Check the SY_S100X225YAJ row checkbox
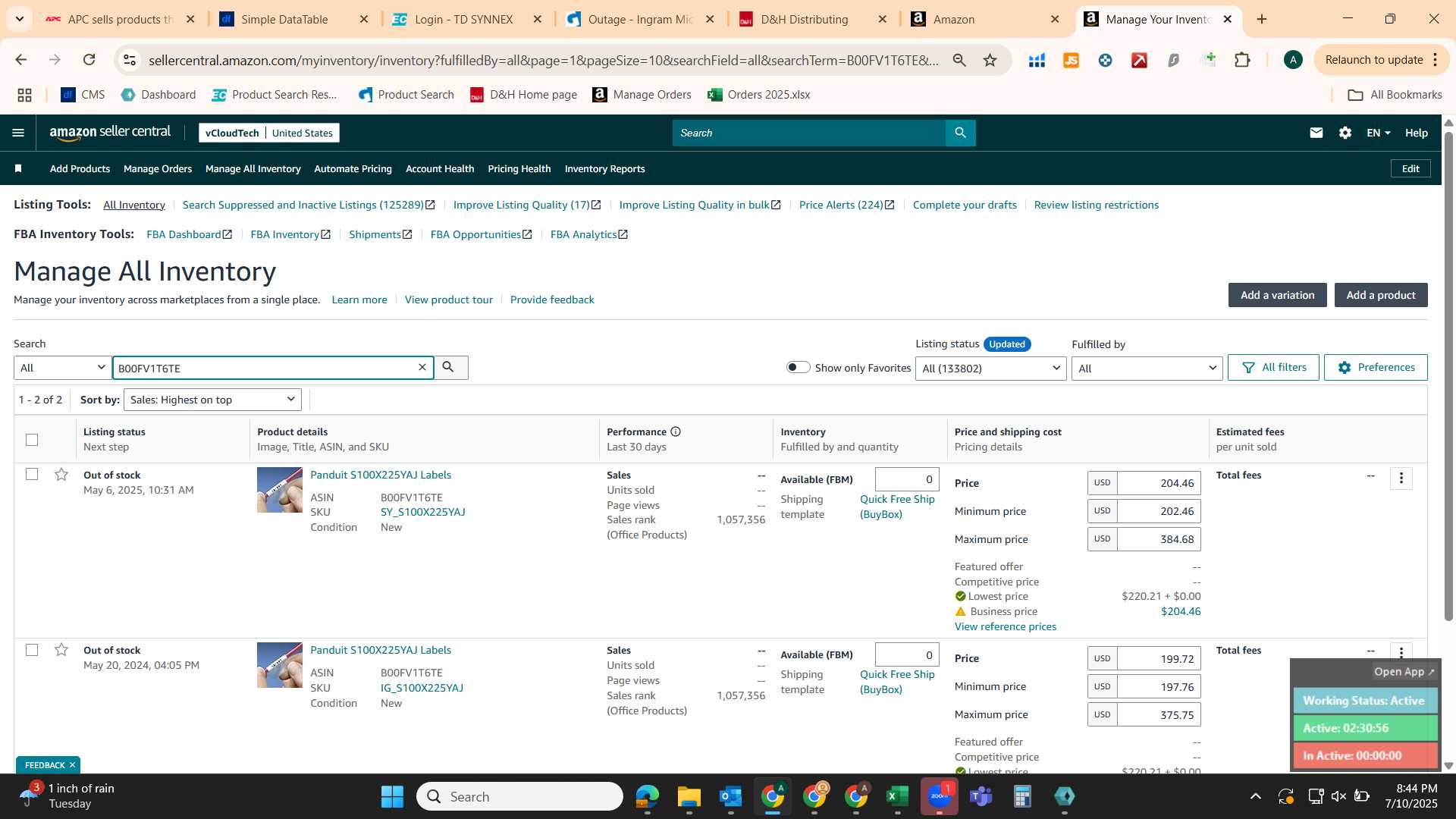The height and width of the screenshot is (819, 1456). [x=32, y=474]
